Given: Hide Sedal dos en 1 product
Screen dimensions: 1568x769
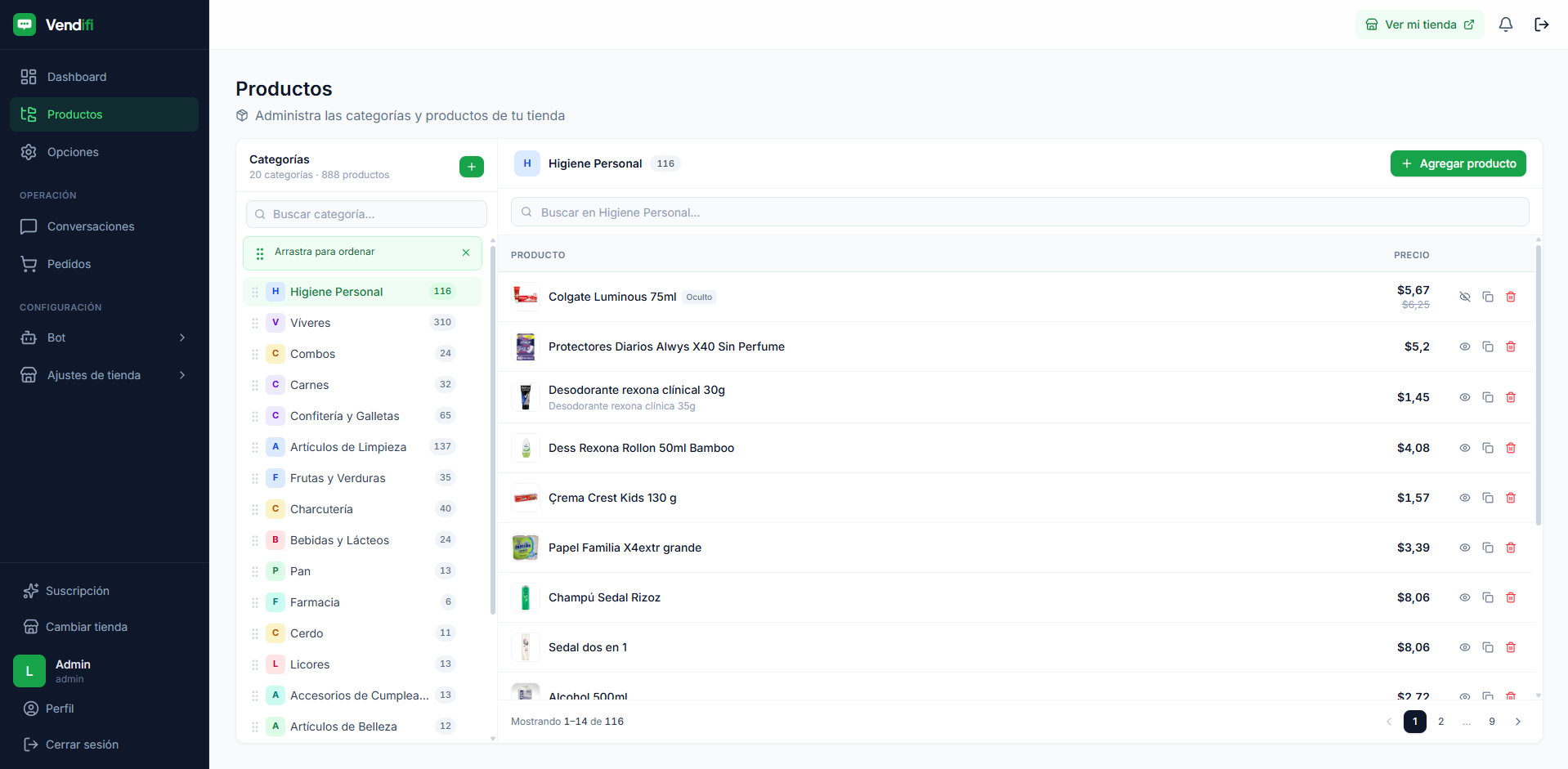Looking at the screenshot, I should coord(1465,647).
